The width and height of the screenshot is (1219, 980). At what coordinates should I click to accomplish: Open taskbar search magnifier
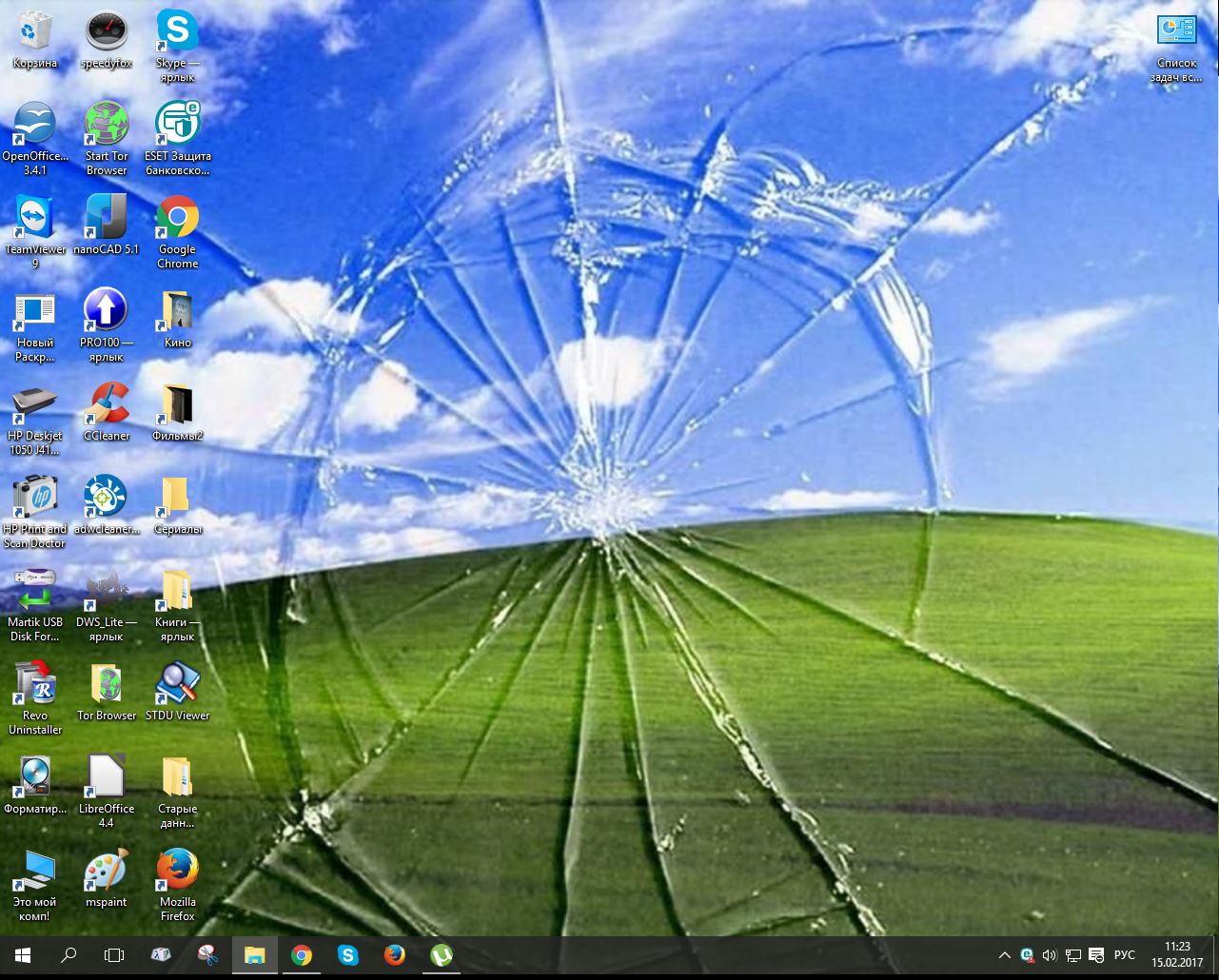pos(69,955)
